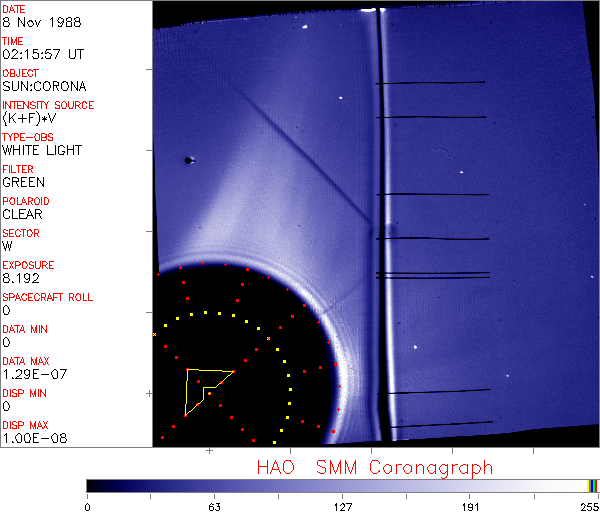Click the POLAROID label

(x=26, y=201)
